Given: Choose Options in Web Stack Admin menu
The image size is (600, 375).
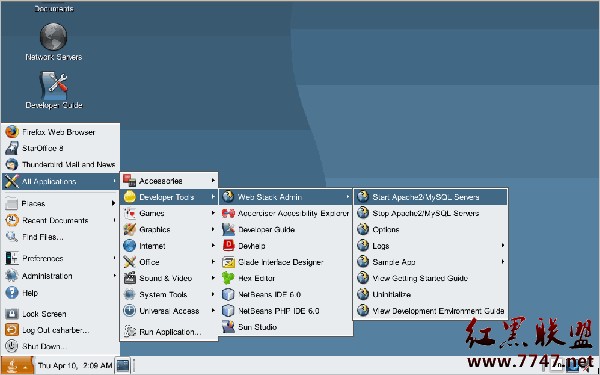Looking at the screenshot, I should click(x=430, y=230).
